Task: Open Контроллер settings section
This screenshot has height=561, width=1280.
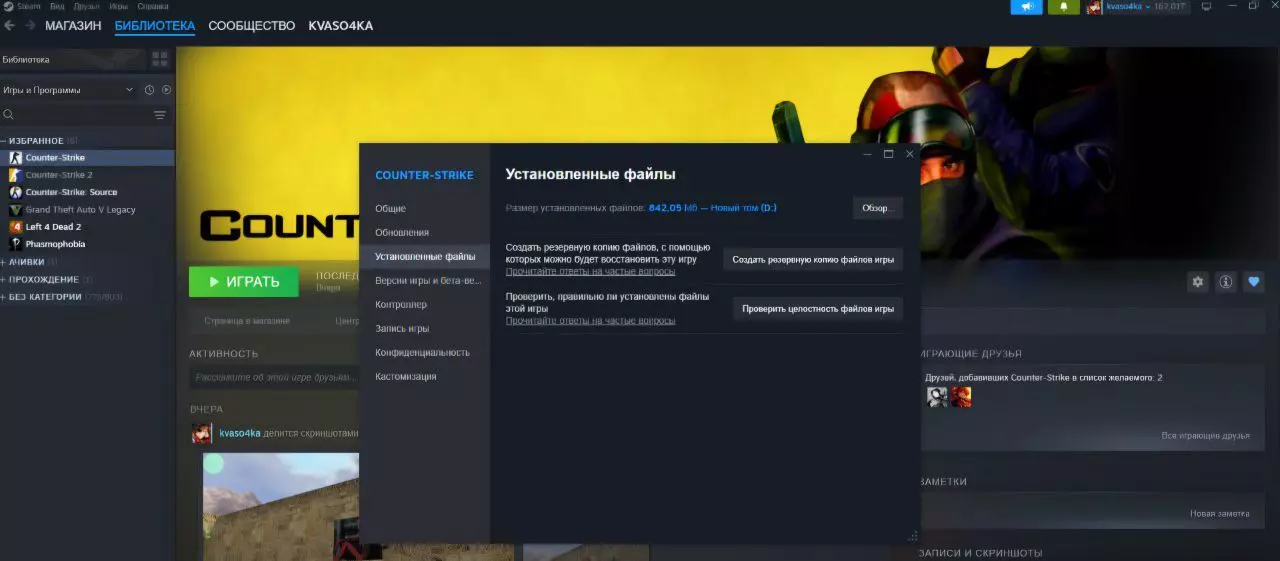Action: pos(401,305)
